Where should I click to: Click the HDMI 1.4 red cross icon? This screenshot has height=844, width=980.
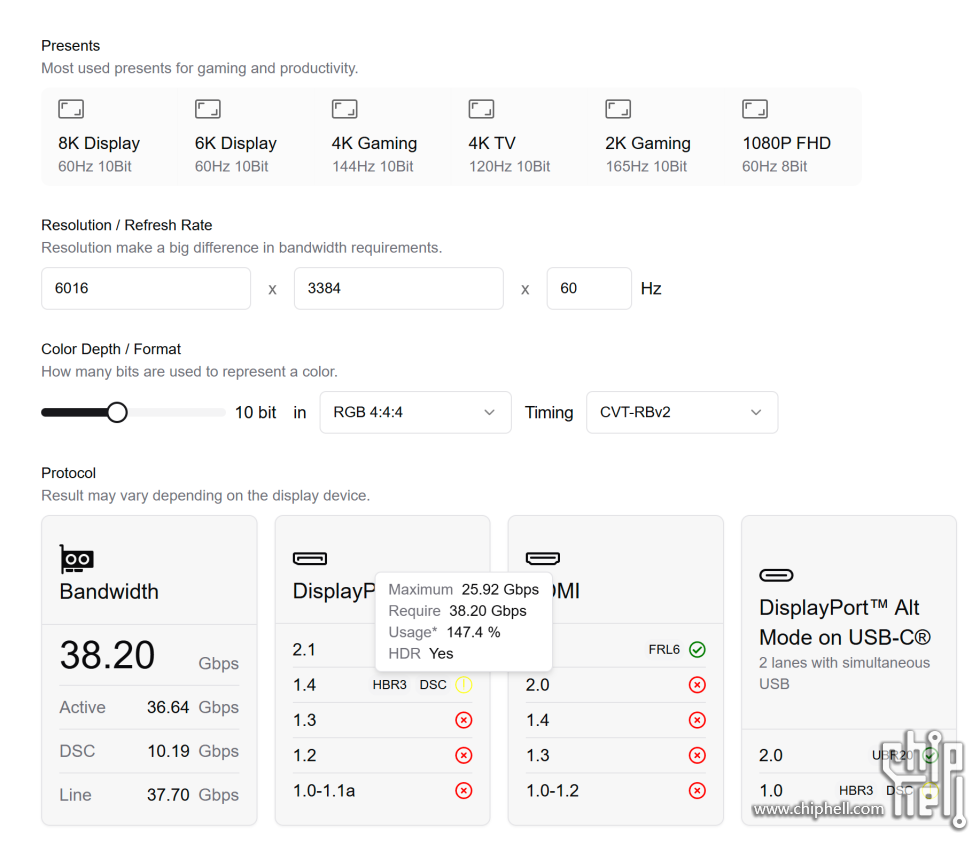coord(697,720)
